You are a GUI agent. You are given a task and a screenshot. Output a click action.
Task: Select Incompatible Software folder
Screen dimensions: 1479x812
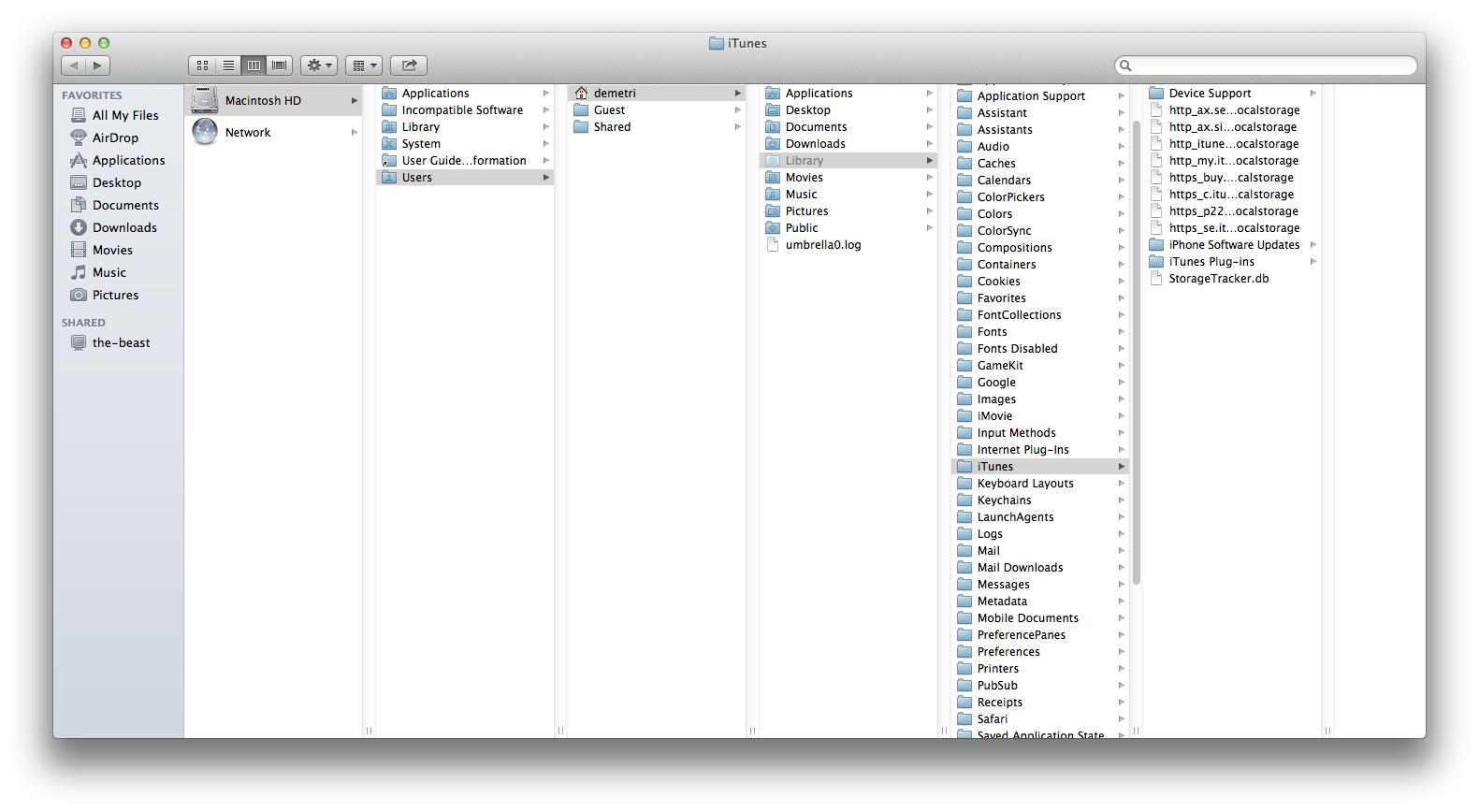[464, 109]
